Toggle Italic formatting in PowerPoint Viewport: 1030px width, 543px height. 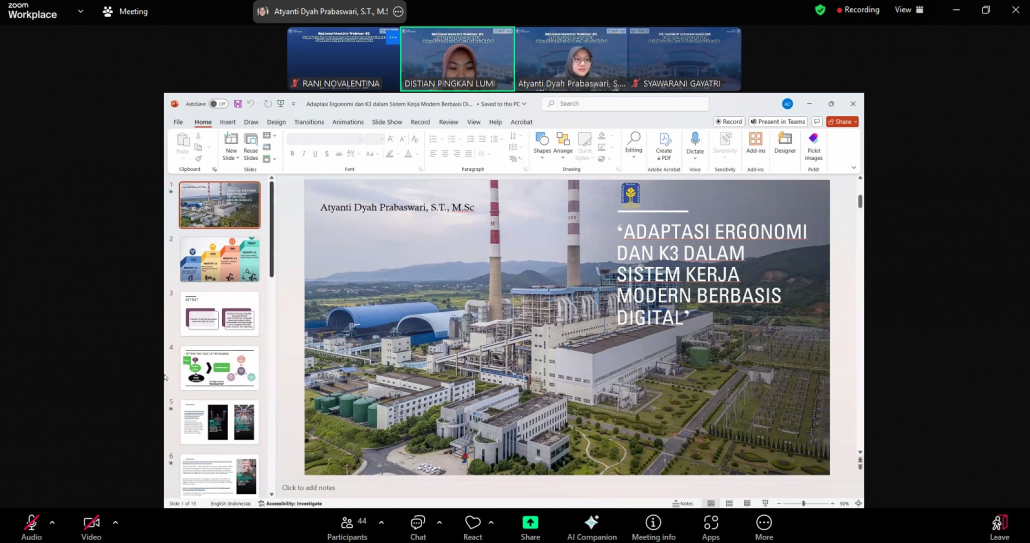pyautogui.click(x=303, y=154)
